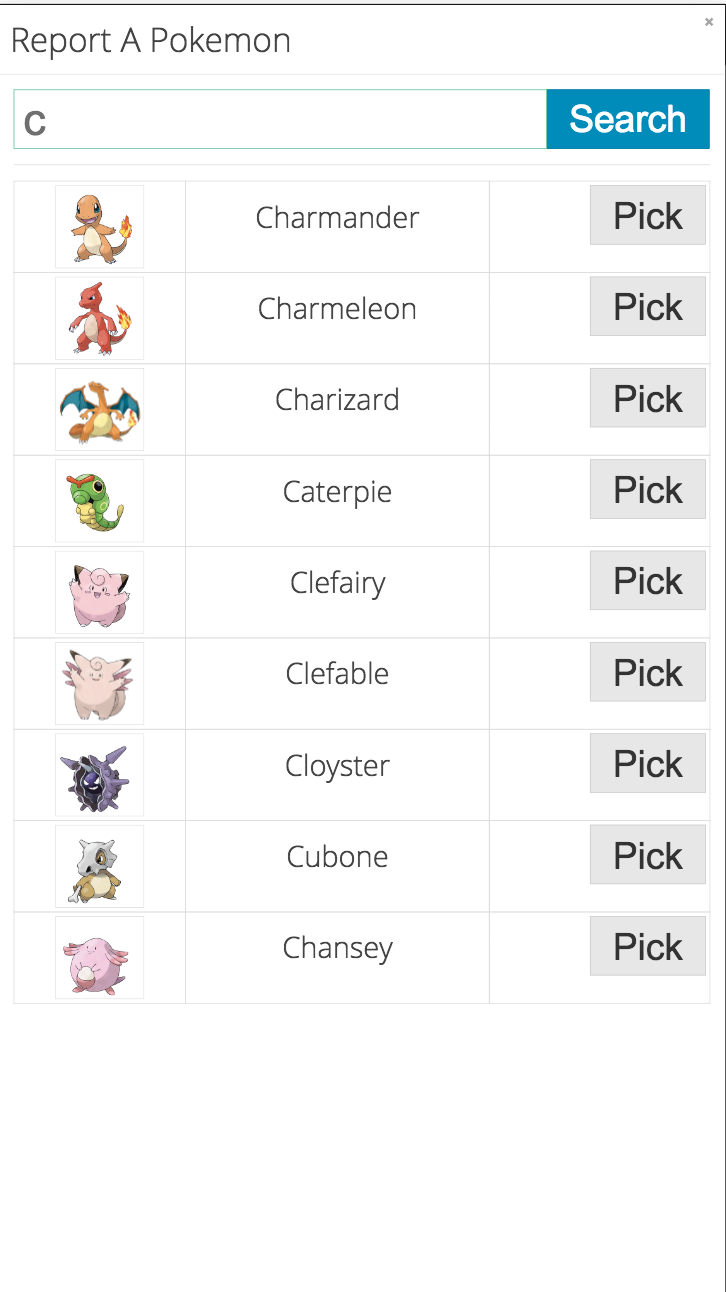
Task: Pick Charmander from the list
Action: [647, 215]
